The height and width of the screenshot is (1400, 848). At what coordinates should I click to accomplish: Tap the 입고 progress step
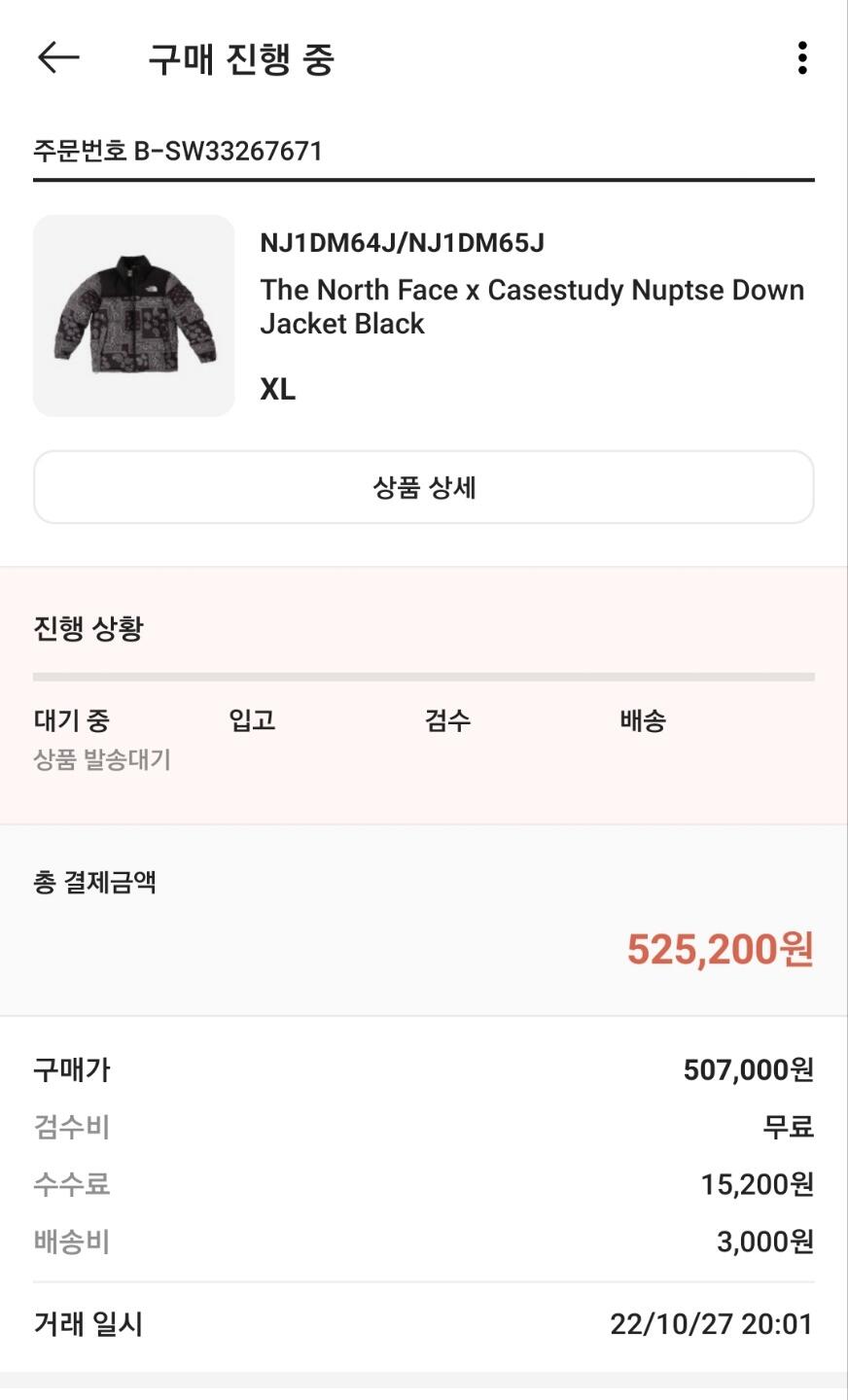(x=252, y=720)
